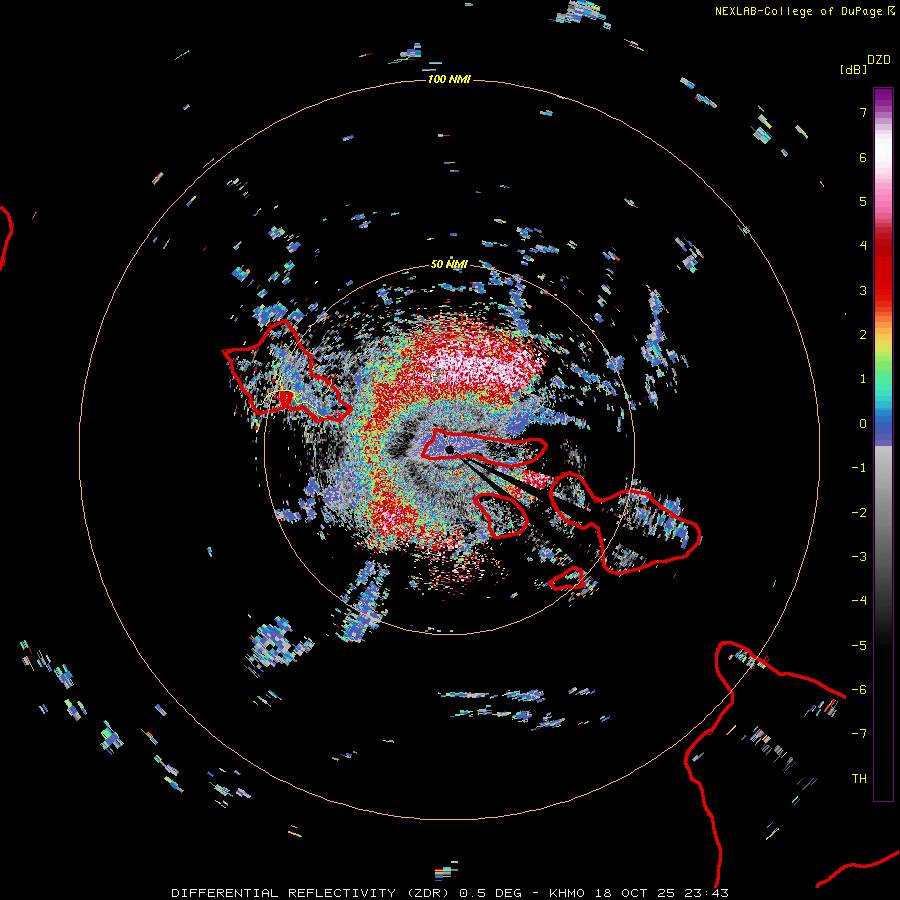Click the -6 value on the scale

click(859, 690)
